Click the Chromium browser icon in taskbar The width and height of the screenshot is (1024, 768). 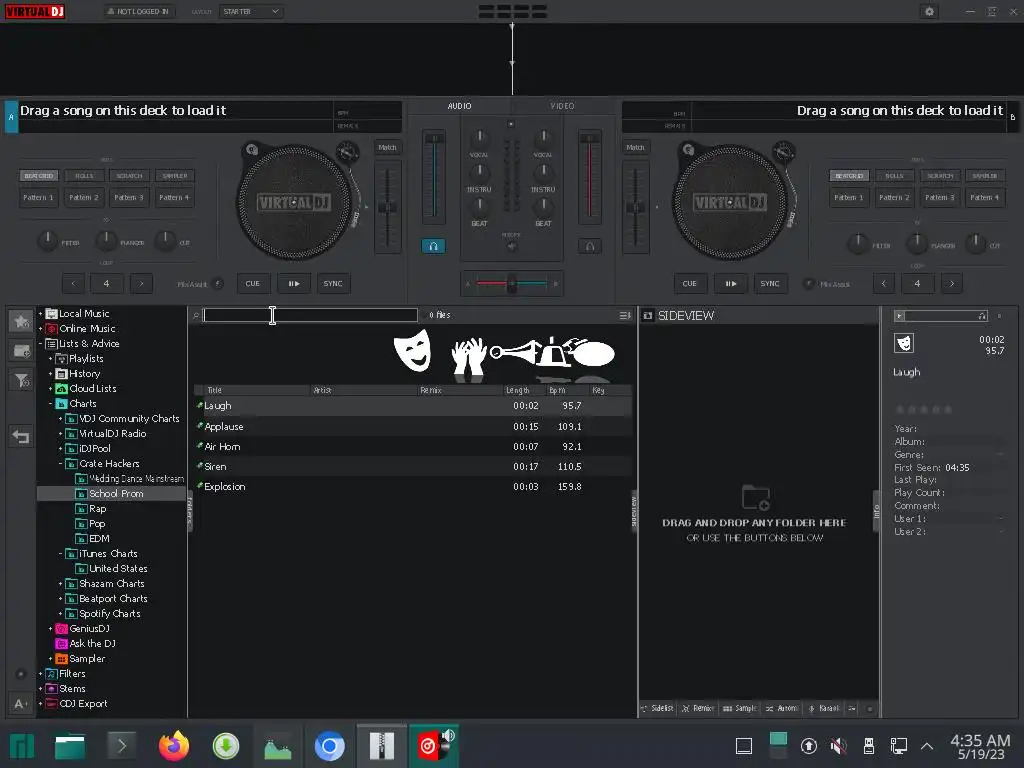329,746
